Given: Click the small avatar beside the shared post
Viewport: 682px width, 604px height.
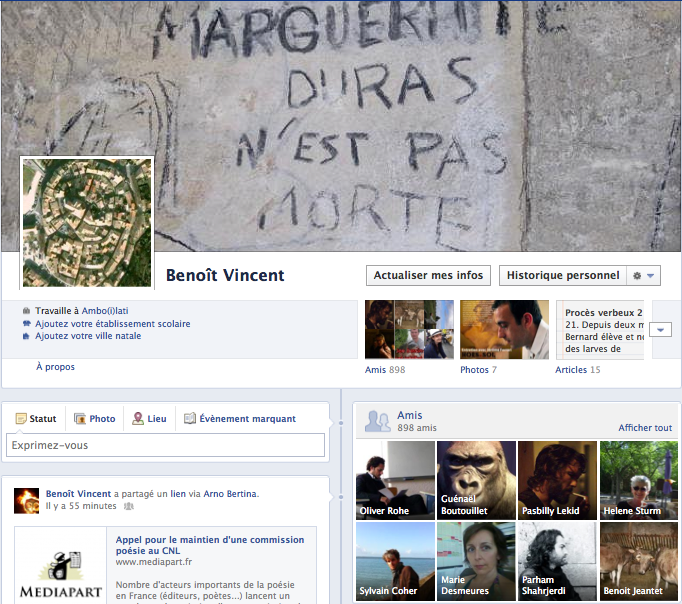Looking at the screenshot, I should [27, 499].
